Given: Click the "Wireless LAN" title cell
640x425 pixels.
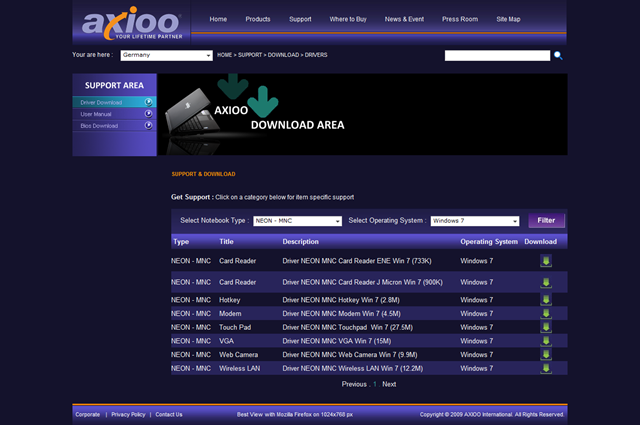Looking at the screenshot, I should pyautogui.click(x=240, y=368).
